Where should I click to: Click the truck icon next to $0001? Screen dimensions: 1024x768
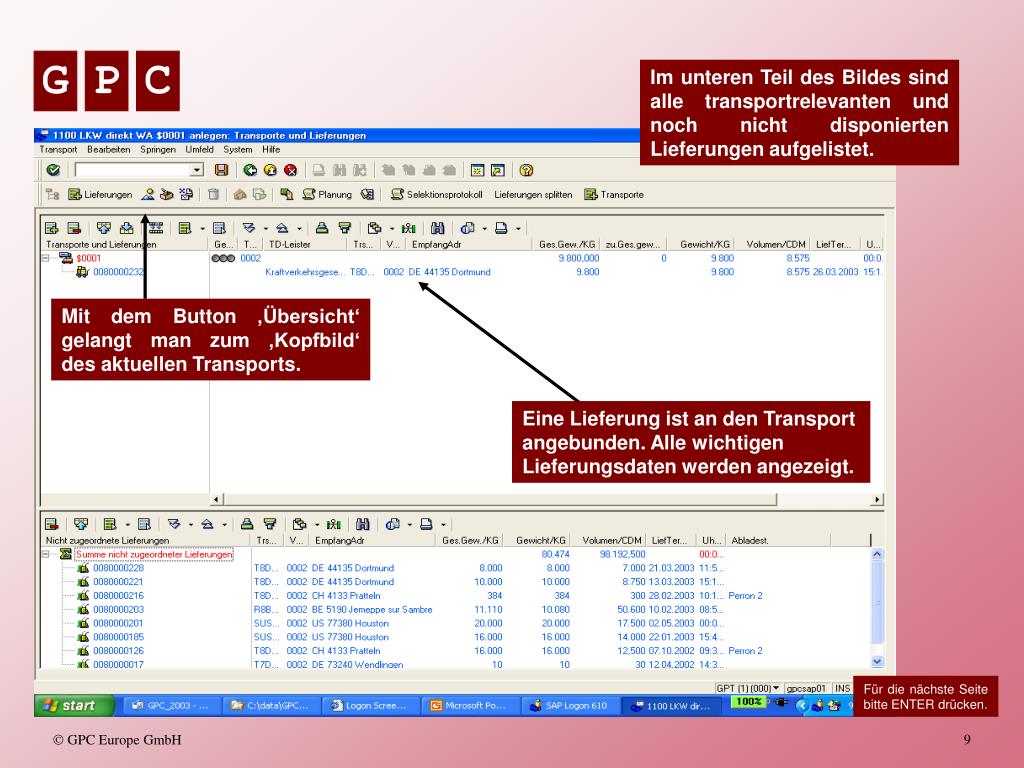[66, 258]
